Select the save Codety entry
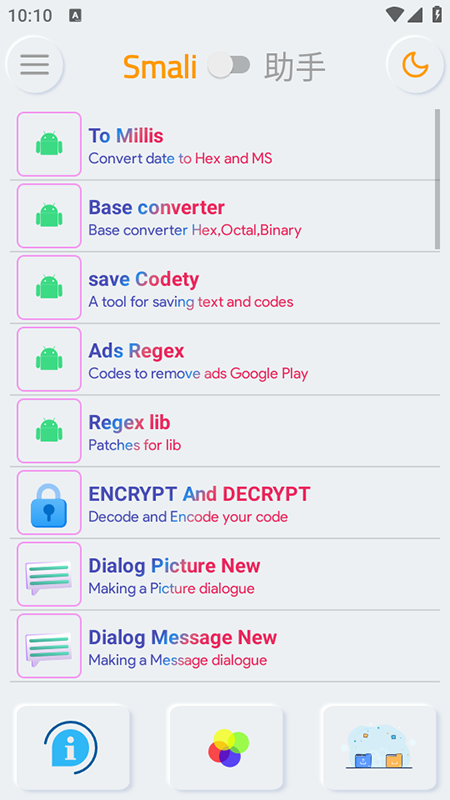The height and width of the screenshot is (800, 450). (x=225, y=288)
